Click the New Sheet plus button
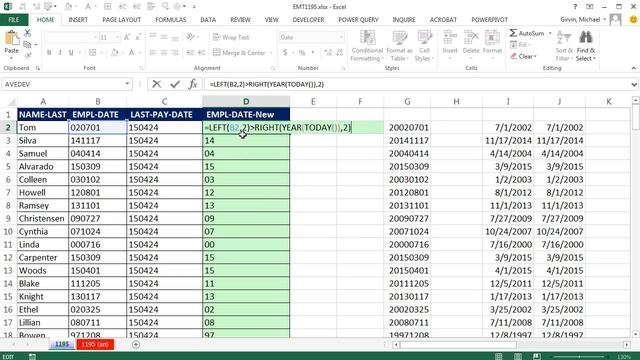640x360 pixels. [x=136, y=344]
